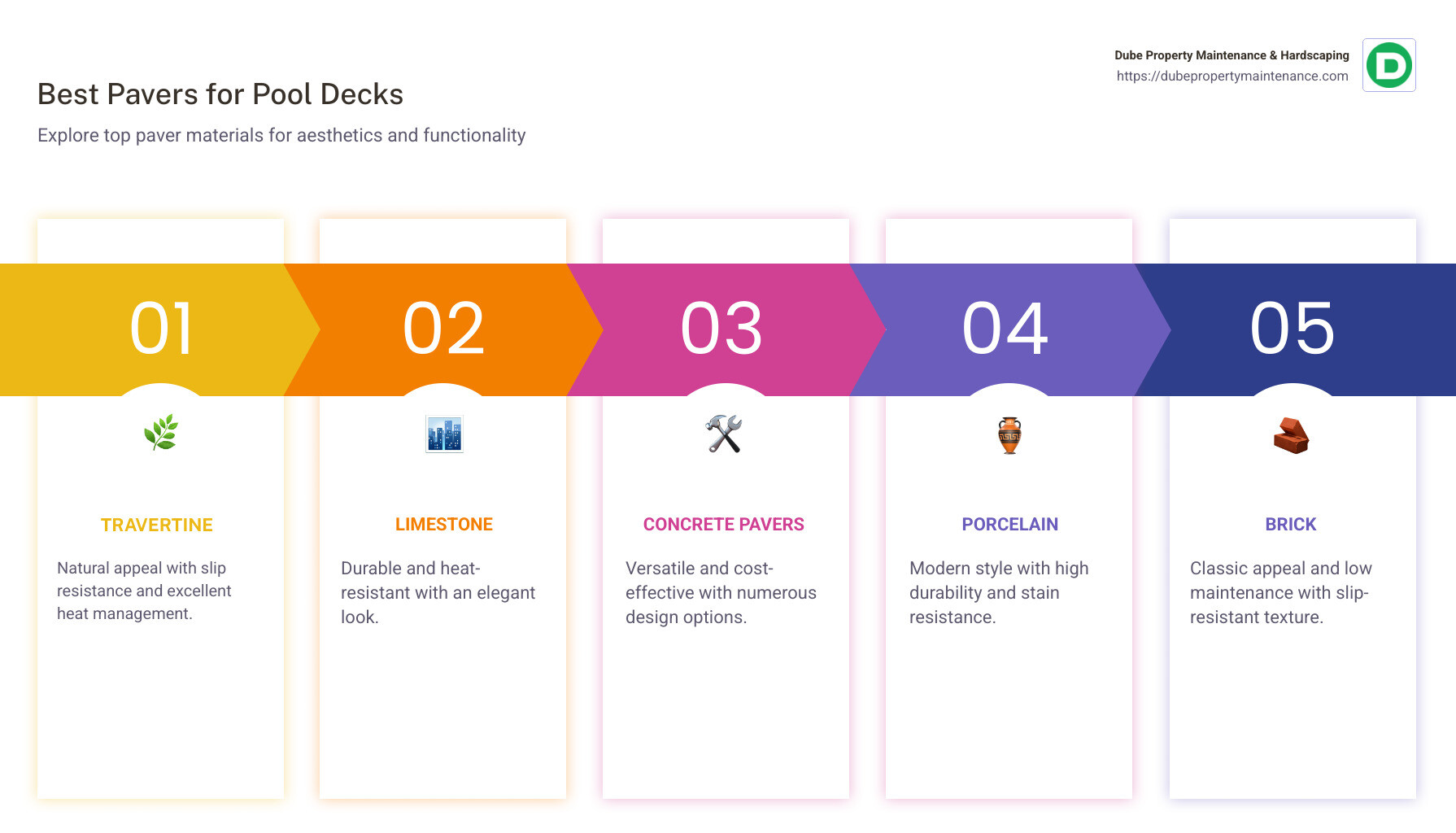The width and height of the screenshot is (1456, 833).
Task: Click the Best Pavers for Pool Decks title
Action: pos(220,94)
